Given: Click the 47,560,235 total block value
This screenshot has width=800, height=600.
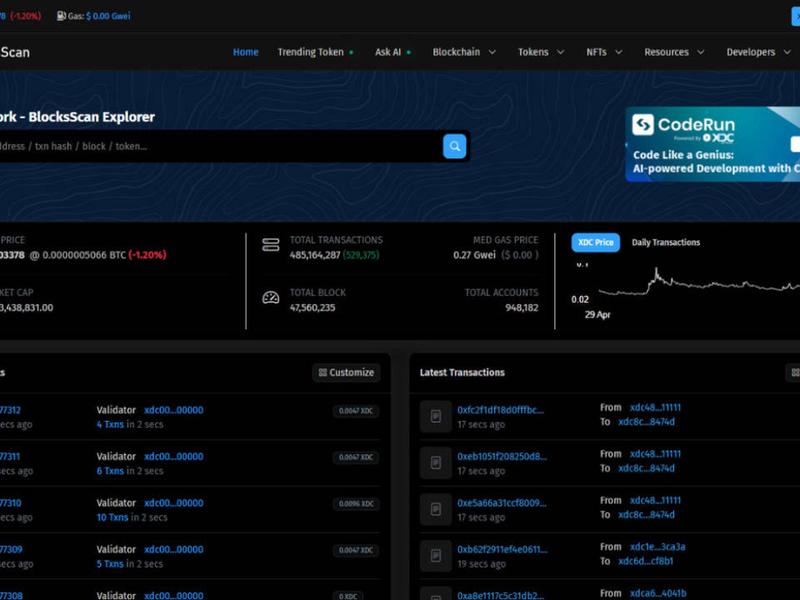Looking at the screenshot, I should pos(312,307).
